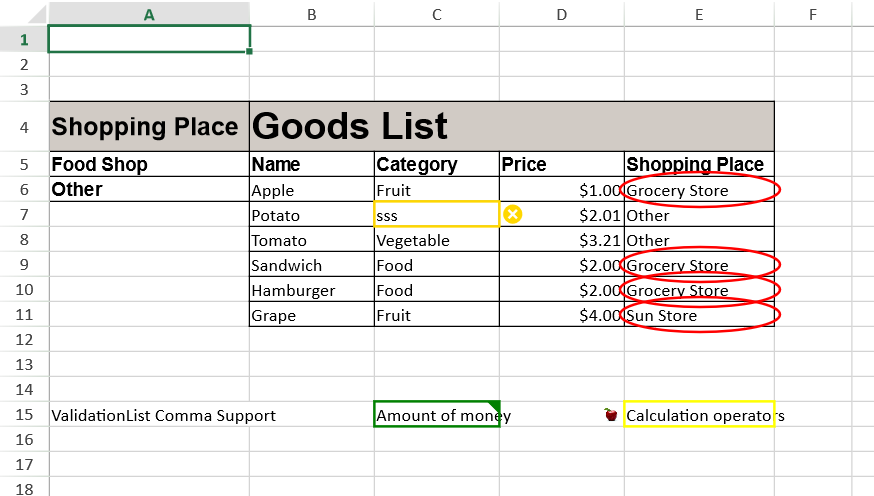874x496 pixels.
Task: Select the 'Food Shop' cell
Action: [x=149, y=164]
